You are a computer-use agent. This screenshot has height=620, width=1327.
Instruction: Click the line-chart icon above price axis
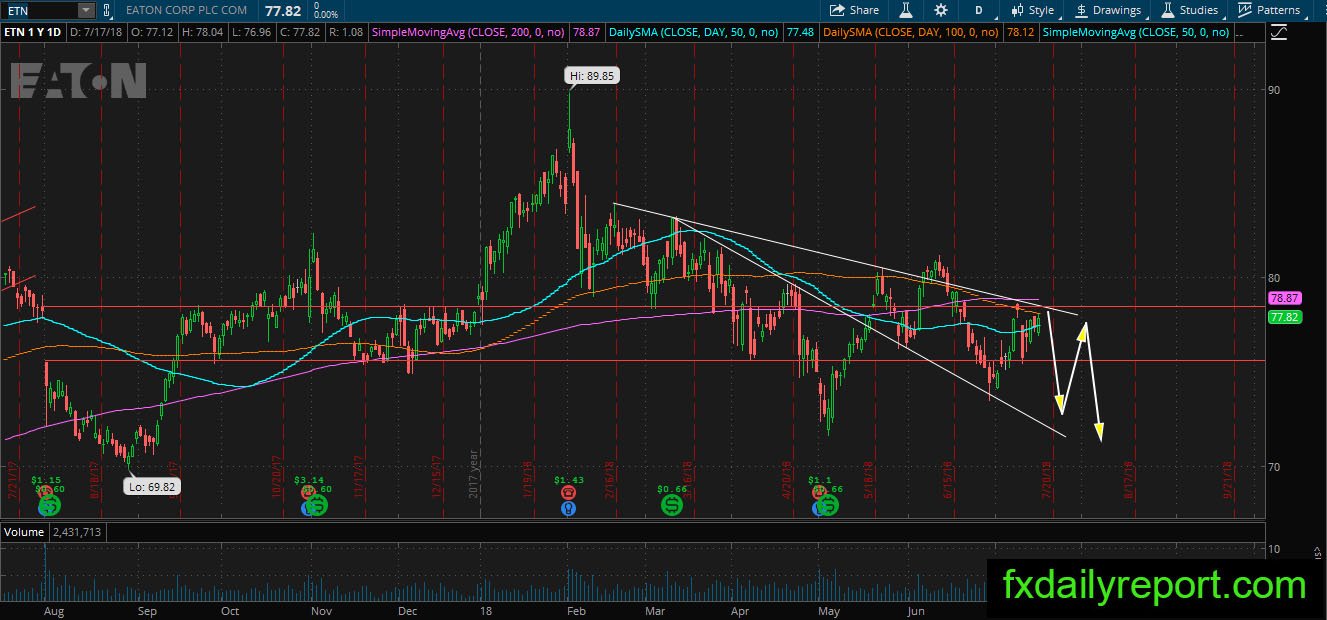1281,33
